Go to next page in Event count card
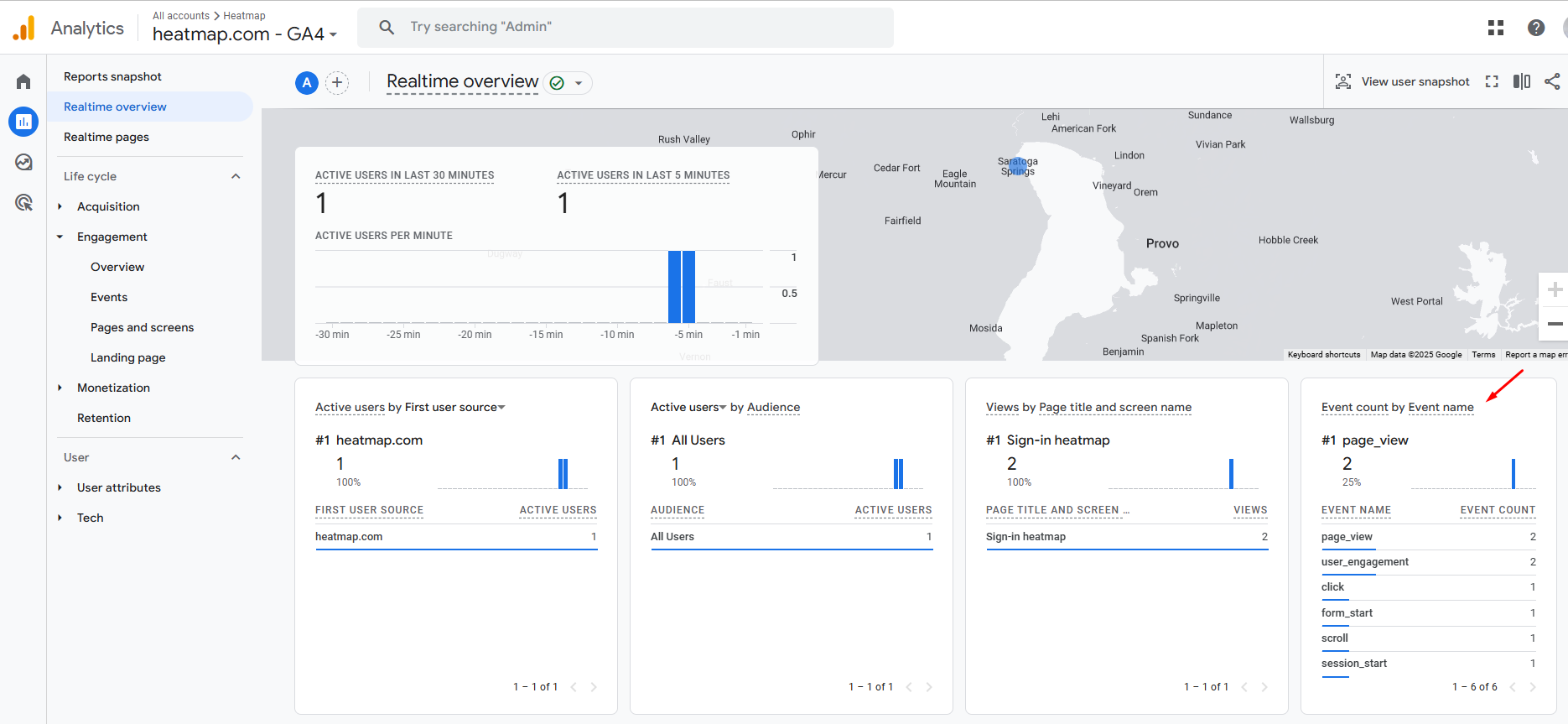 pos(1533,687)
